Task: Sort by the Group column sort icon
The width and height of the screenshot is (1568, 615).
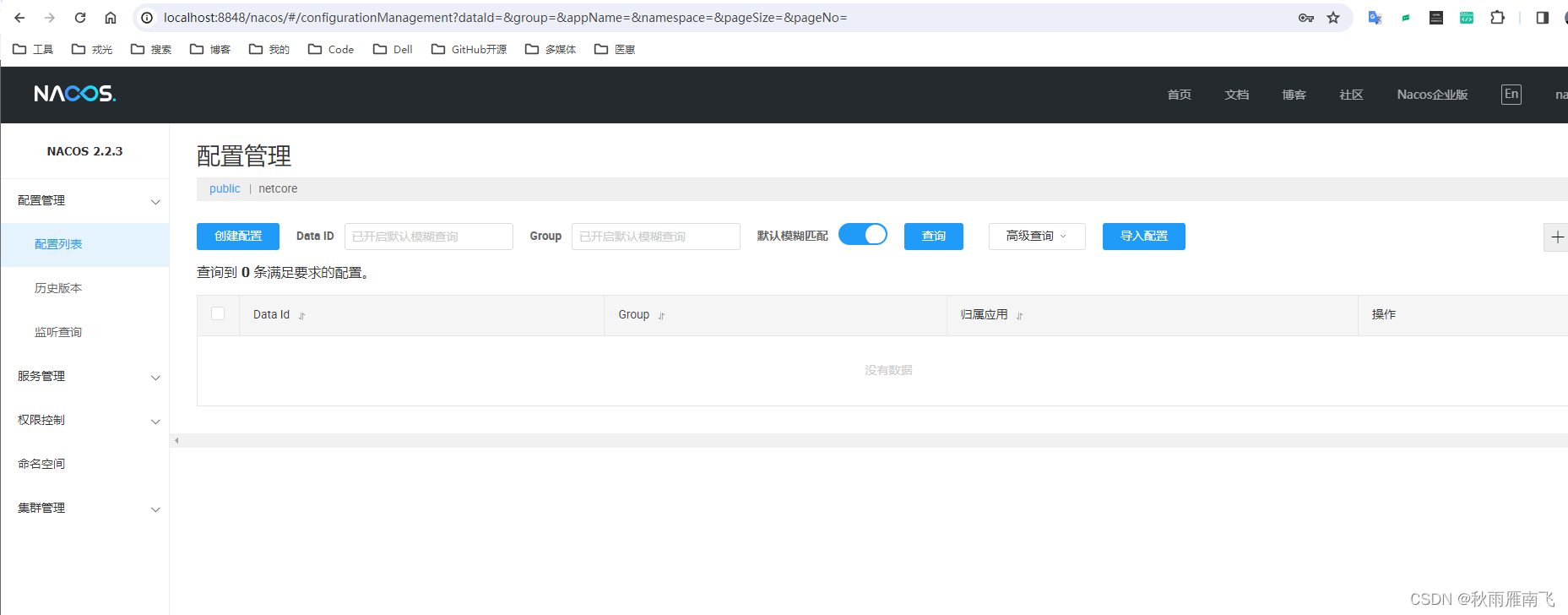Action: pyautogui.click(x=661, y=316)
